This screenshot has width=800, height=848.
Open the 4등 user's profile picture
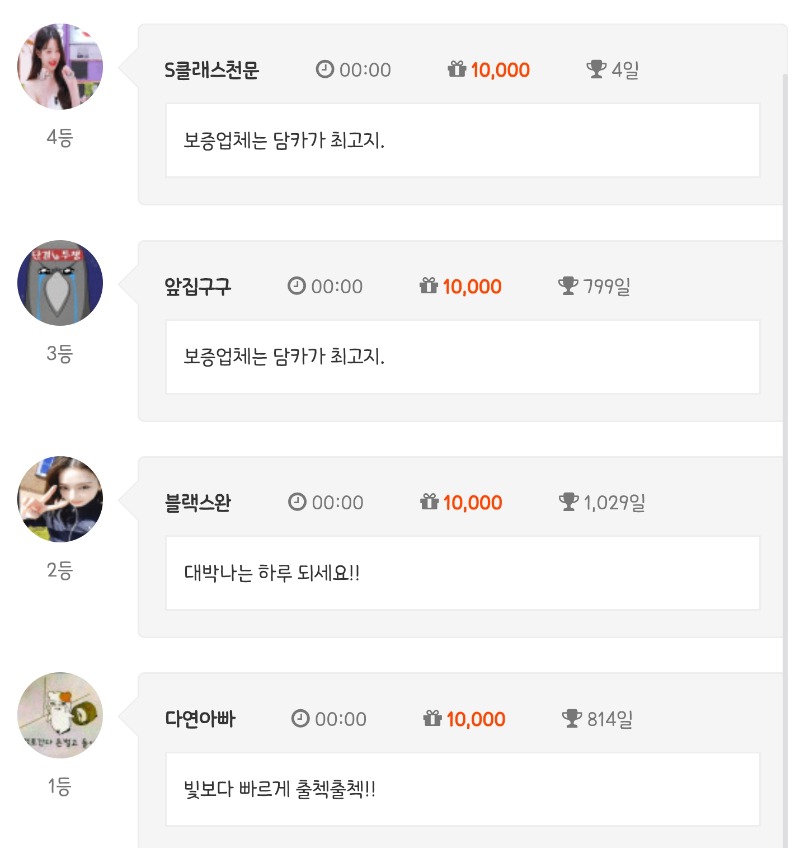(60, 67)
